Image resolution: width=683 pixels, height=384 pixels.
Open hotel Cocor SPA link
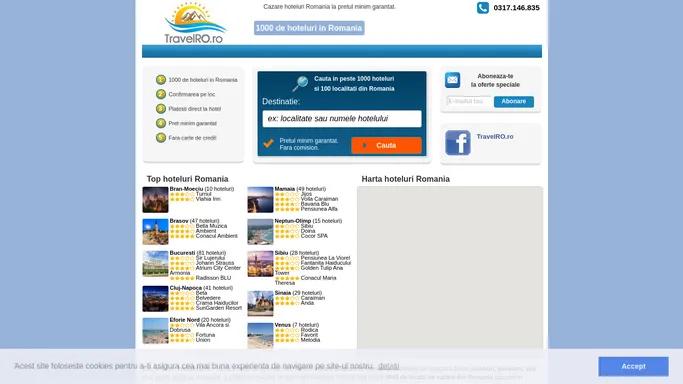coord(314,236)
